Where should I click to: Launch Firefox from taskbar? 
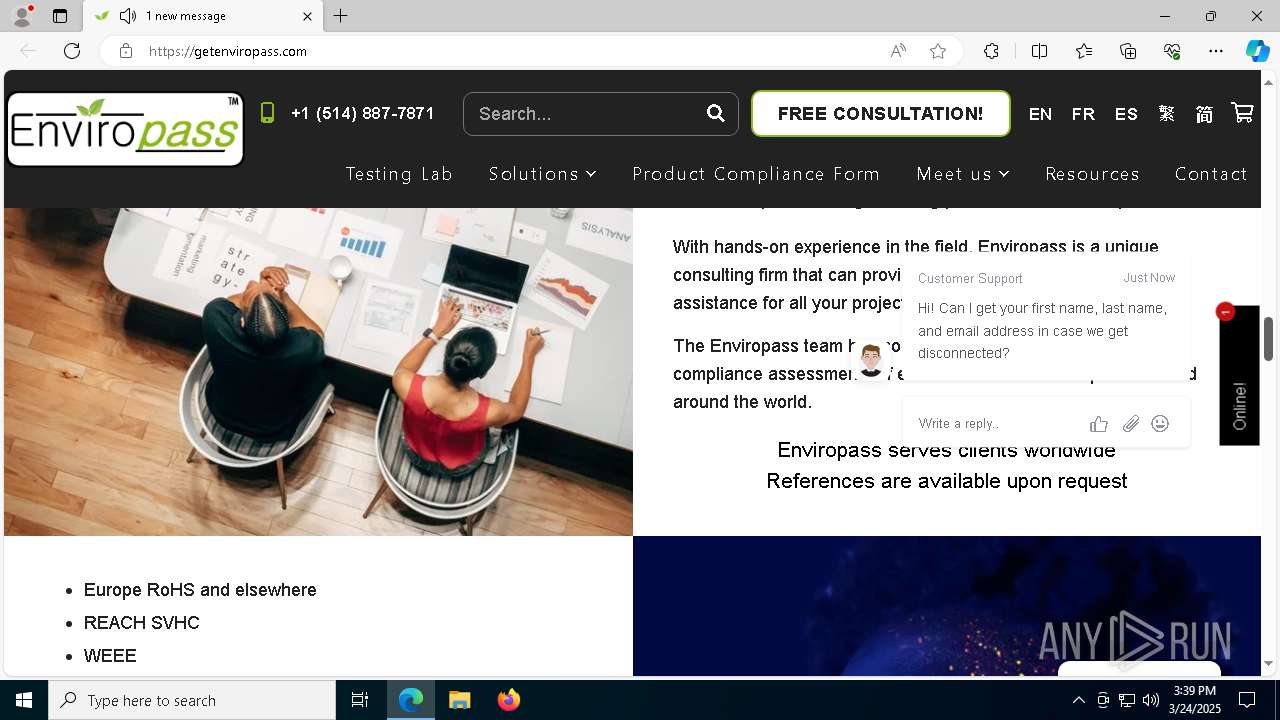[x=508, y=700]
